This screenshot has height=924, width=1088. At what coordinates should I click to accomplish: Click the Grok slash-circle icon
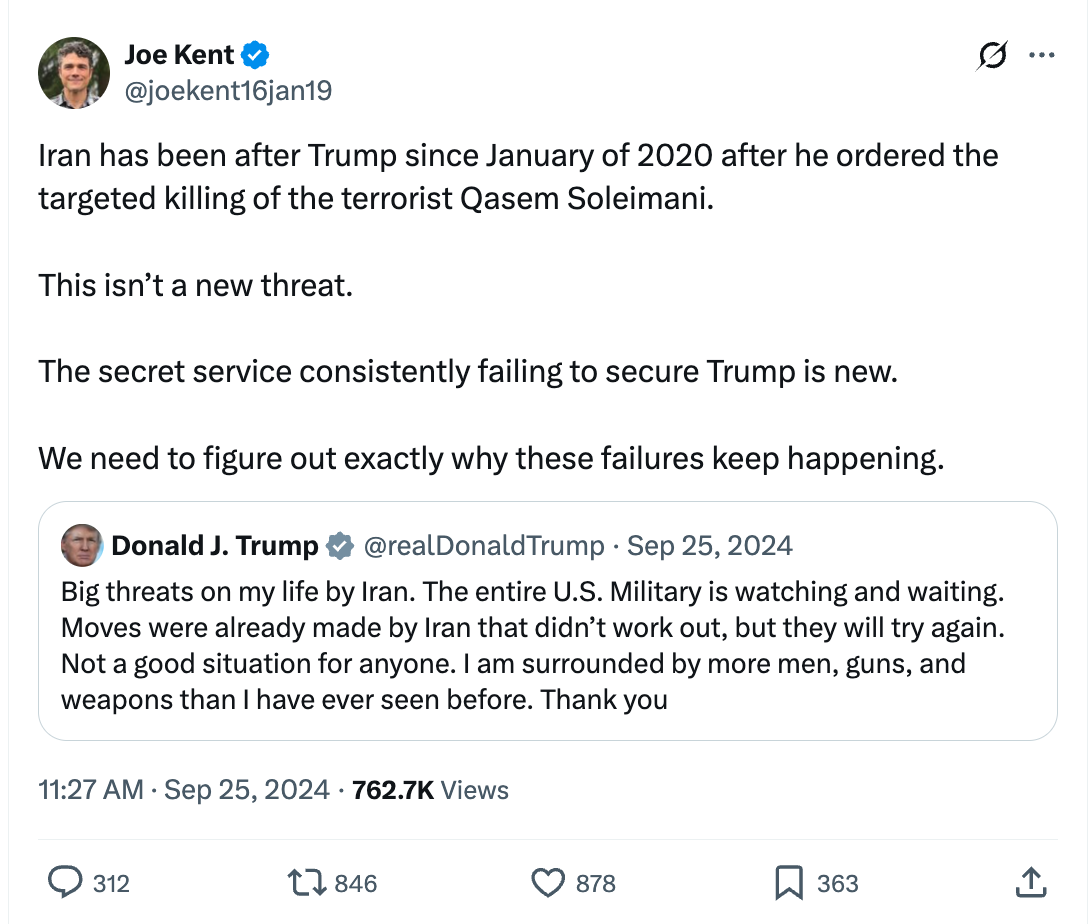[992, 56]
